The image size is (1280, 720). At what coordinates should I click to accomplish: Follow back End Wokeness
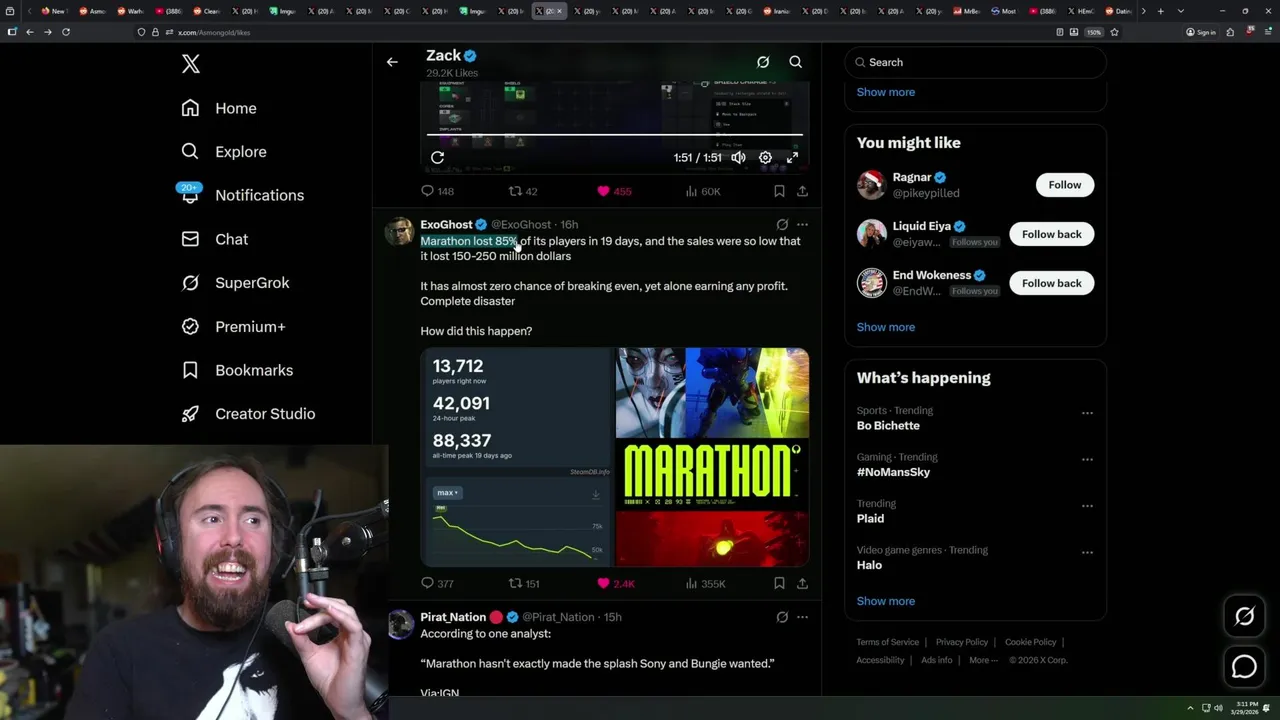point(1052,283)
